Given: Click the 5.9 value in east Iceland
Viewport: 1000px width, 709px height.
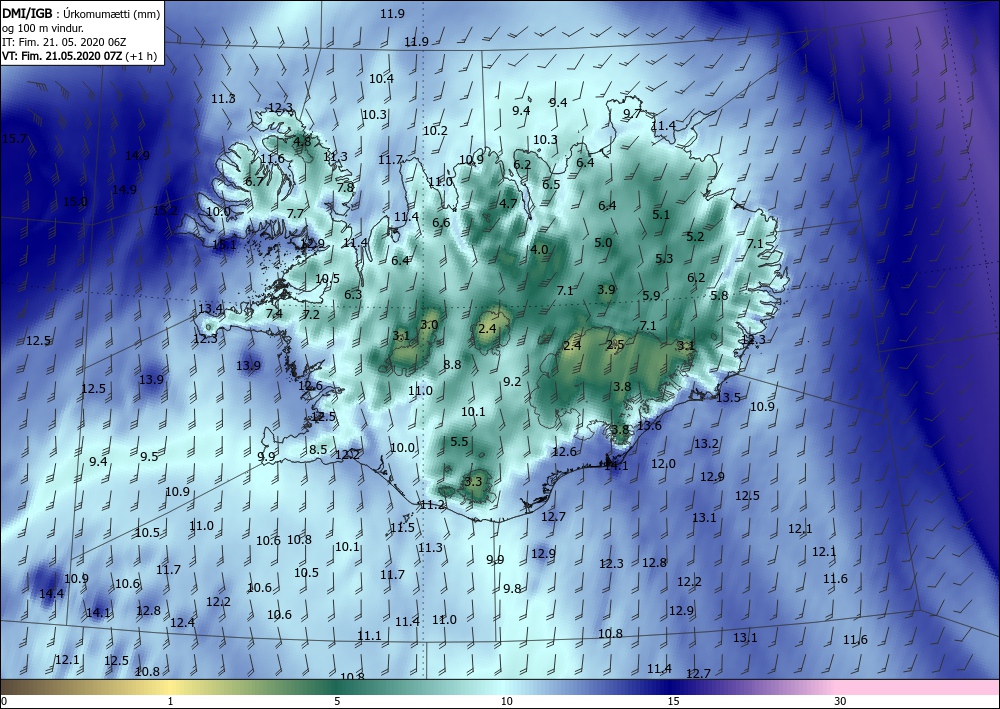Looking at the screenshot, I should point(651,295).
